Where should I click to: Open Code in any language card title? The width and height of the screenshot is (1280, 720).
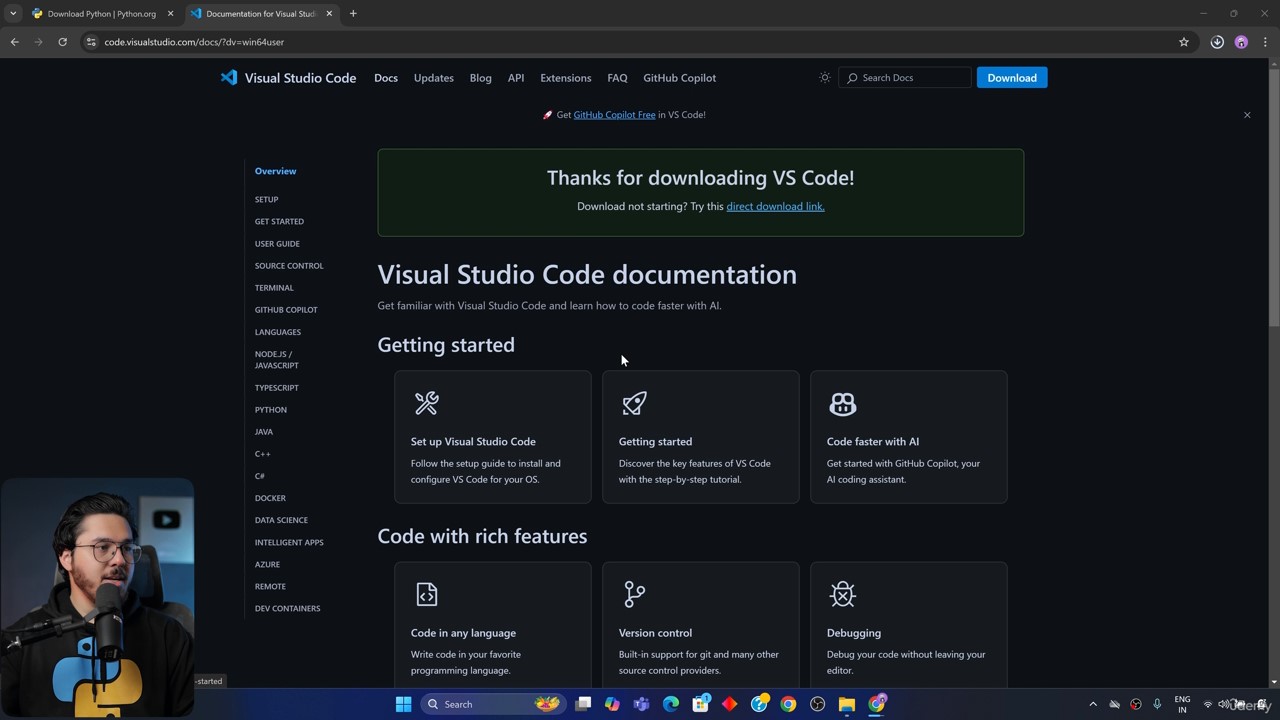[463, 633]
